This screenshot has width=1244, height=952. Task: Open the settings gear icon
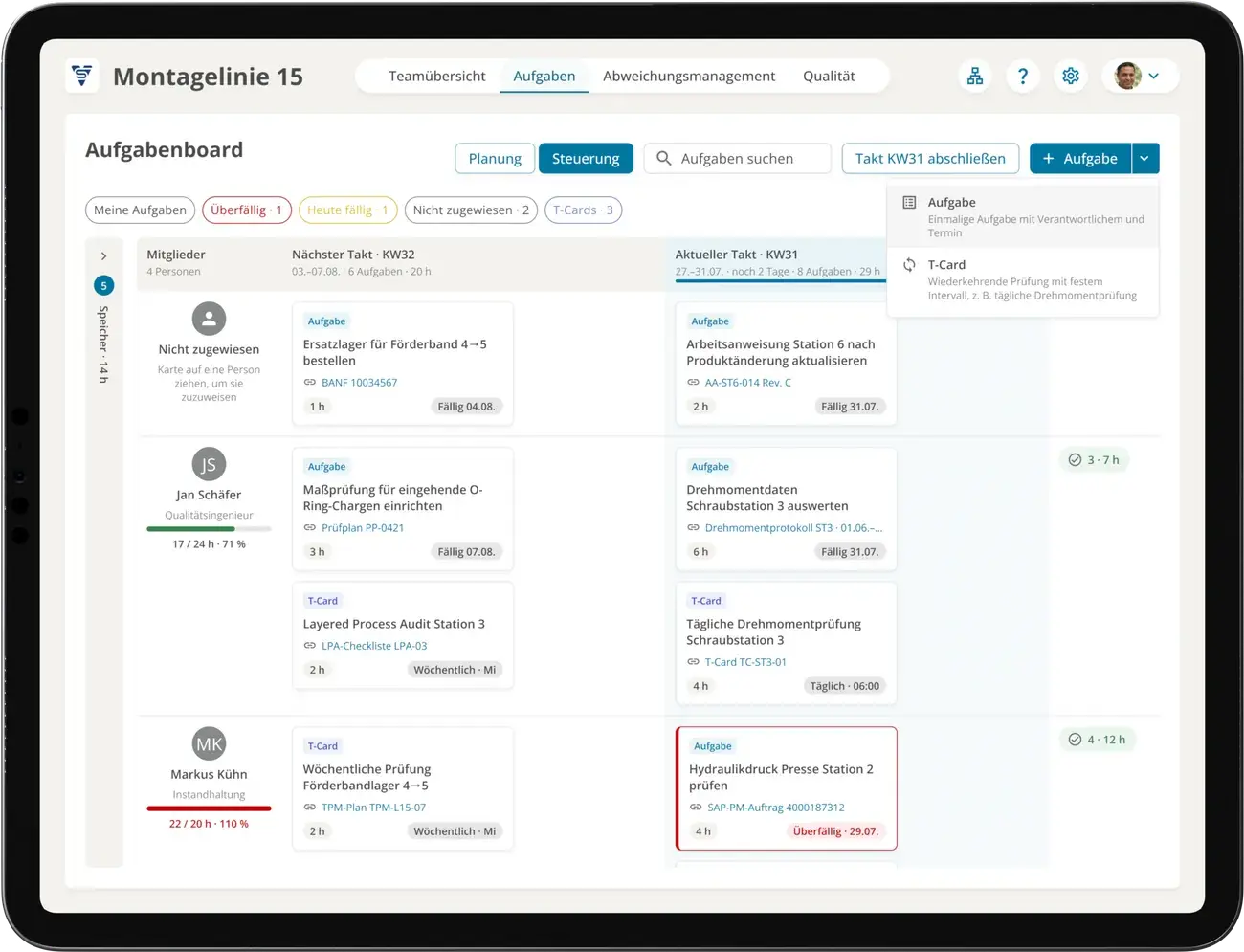pos(1070,76)
